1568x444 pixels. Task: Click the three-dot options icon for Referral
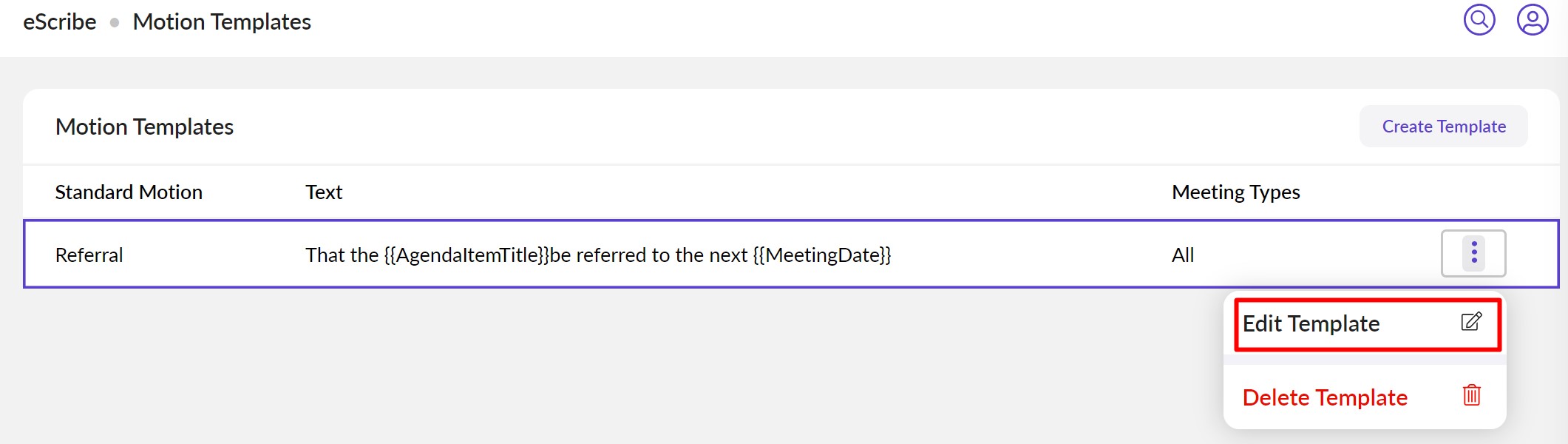coord(1473,253)
